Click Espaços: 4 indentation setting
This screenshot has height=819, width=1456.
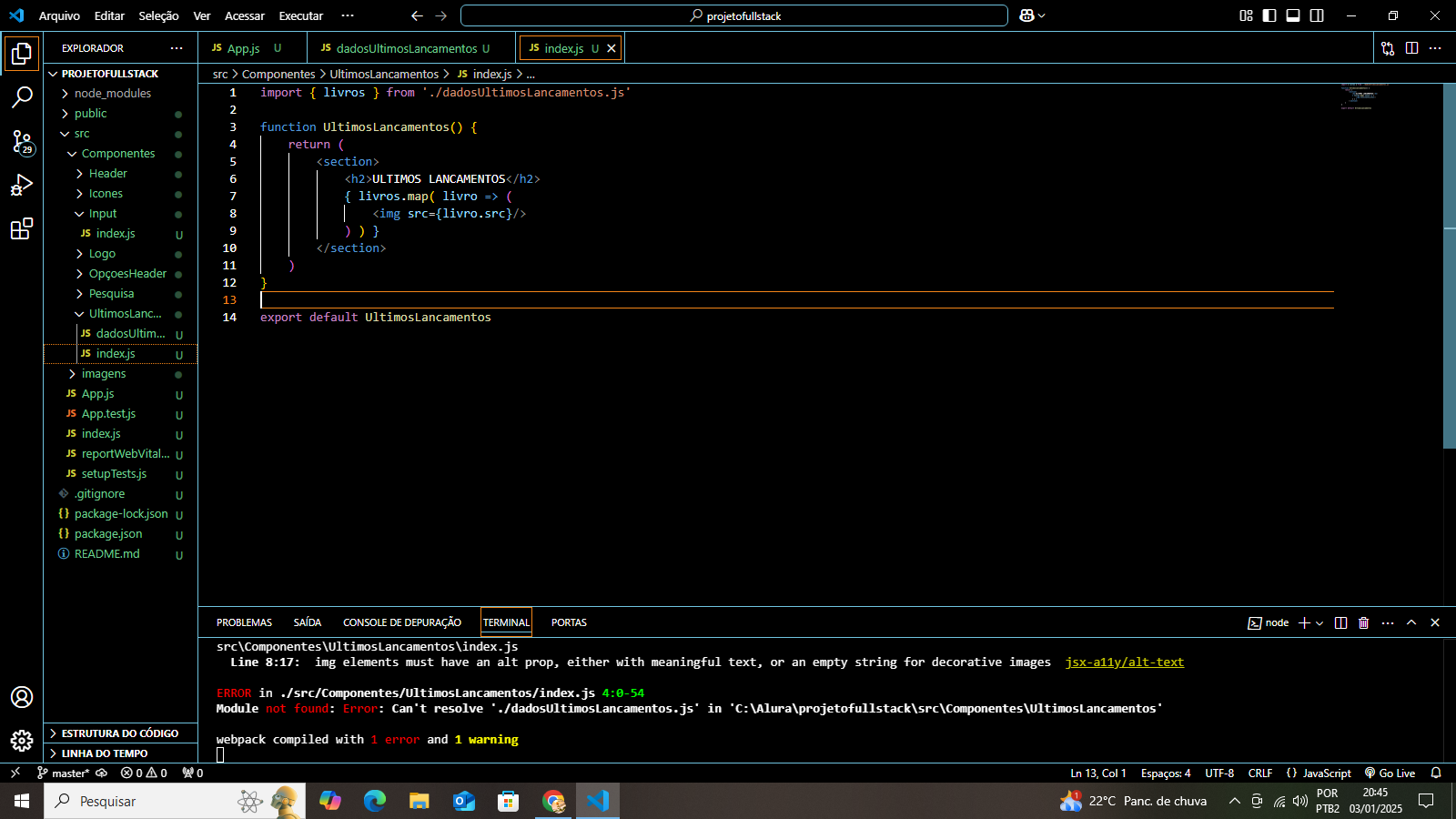point(1166,773)
